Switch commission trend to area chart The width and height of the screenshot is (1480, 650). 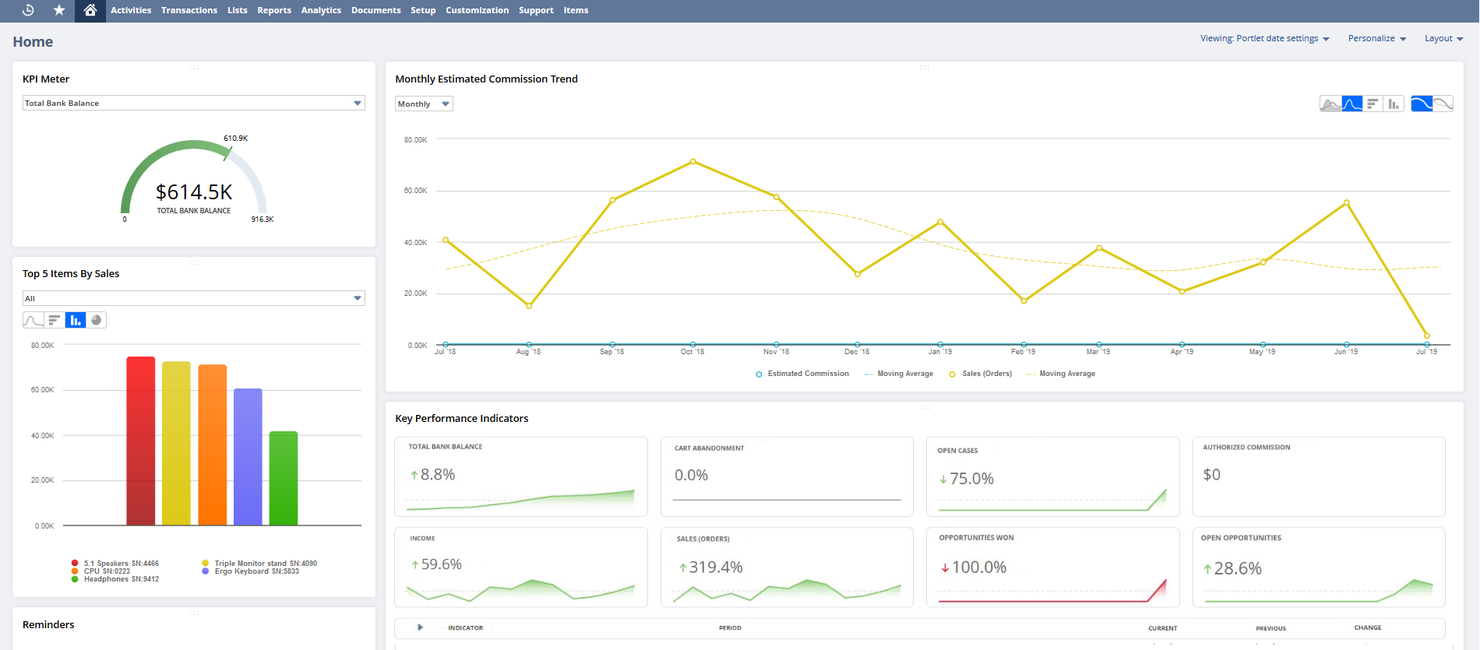[1330, 103]
